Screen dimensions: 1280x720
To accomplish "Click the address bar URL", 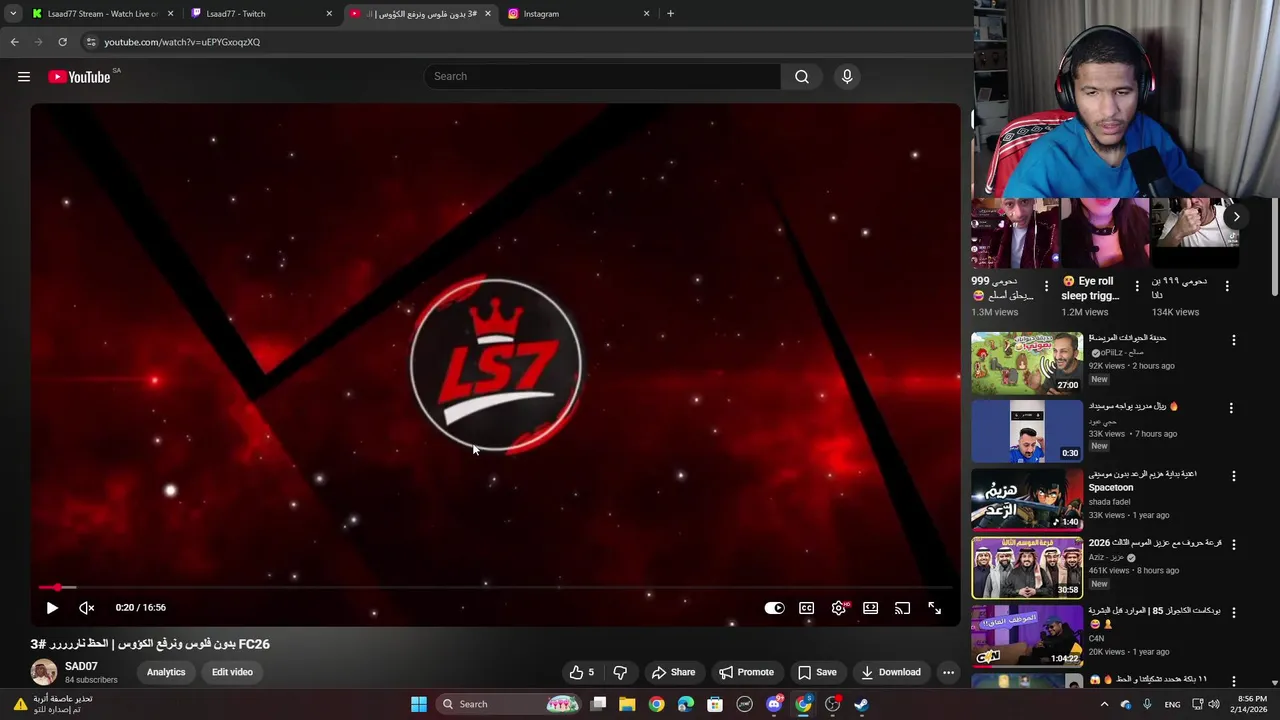I will (182, 42).
